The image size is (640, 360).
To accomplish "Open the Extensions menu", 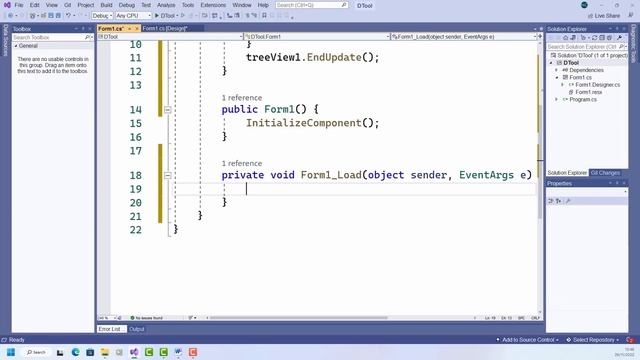I will tap(213, 5).
